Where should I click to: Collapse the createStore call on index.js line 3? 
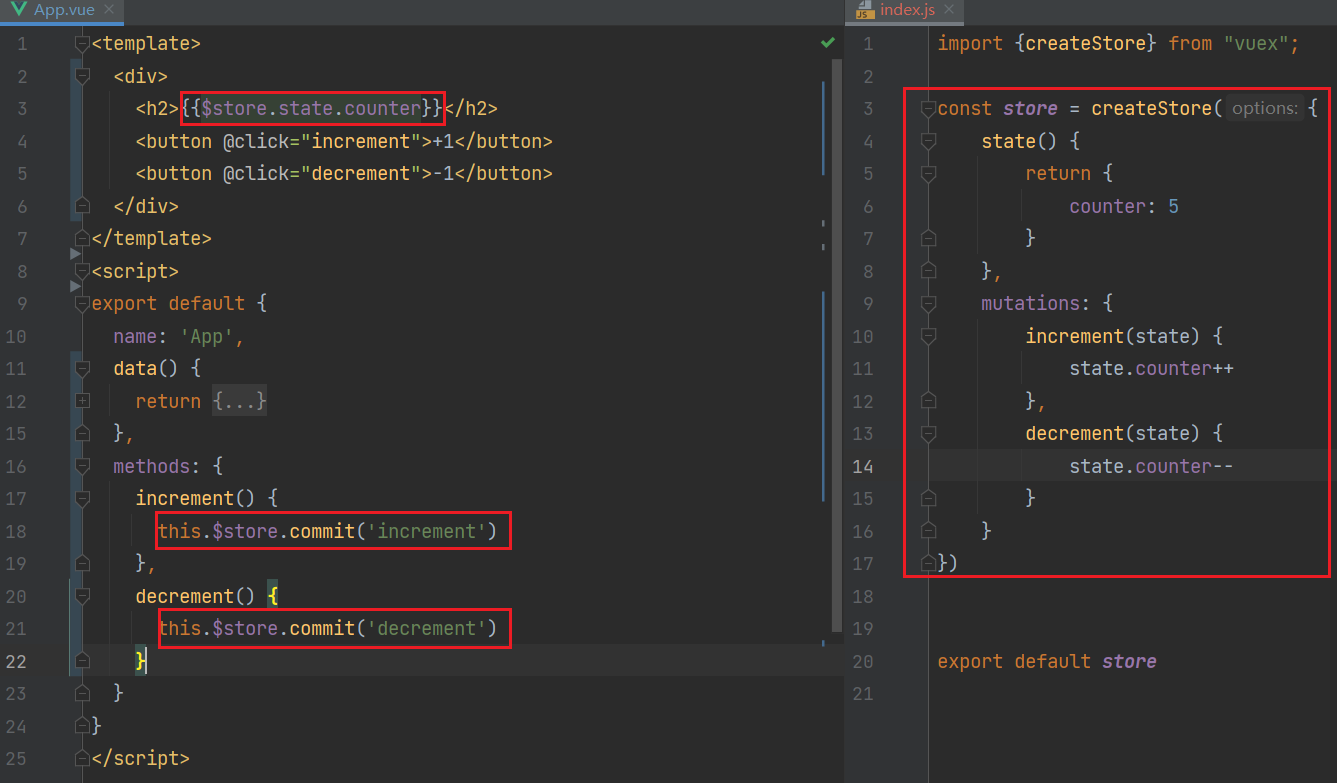[x=928, y=109]
